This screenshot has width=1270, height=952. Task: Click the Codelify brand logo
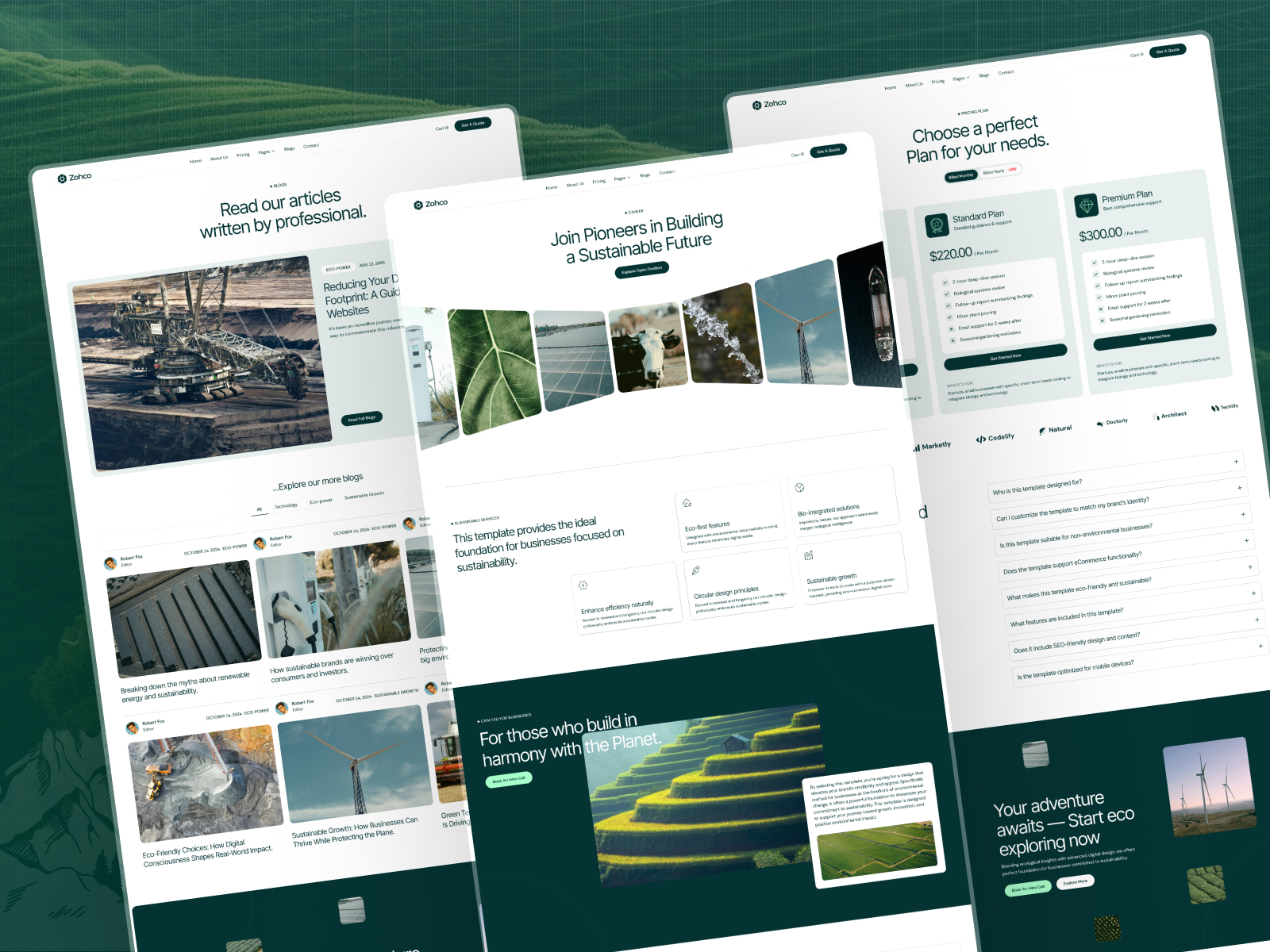coord(995,437)
